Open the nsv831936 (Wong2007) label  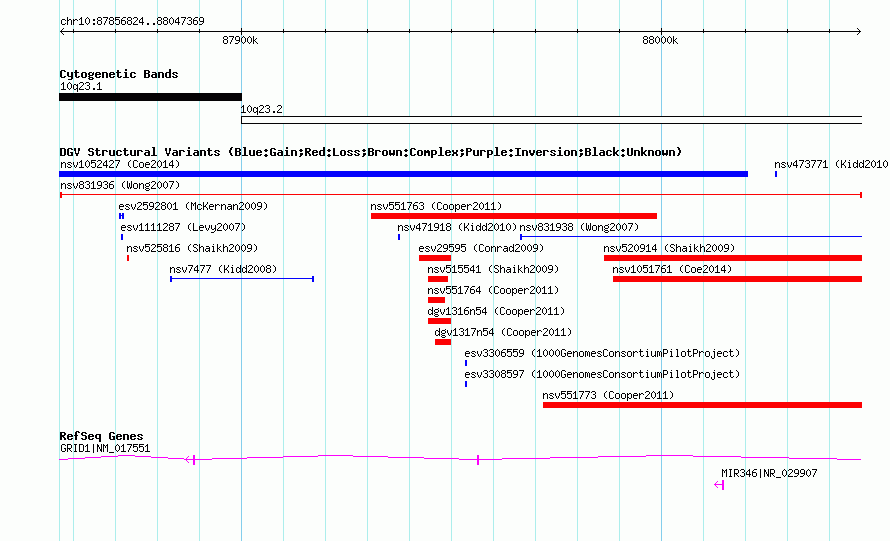click(120, 185)
